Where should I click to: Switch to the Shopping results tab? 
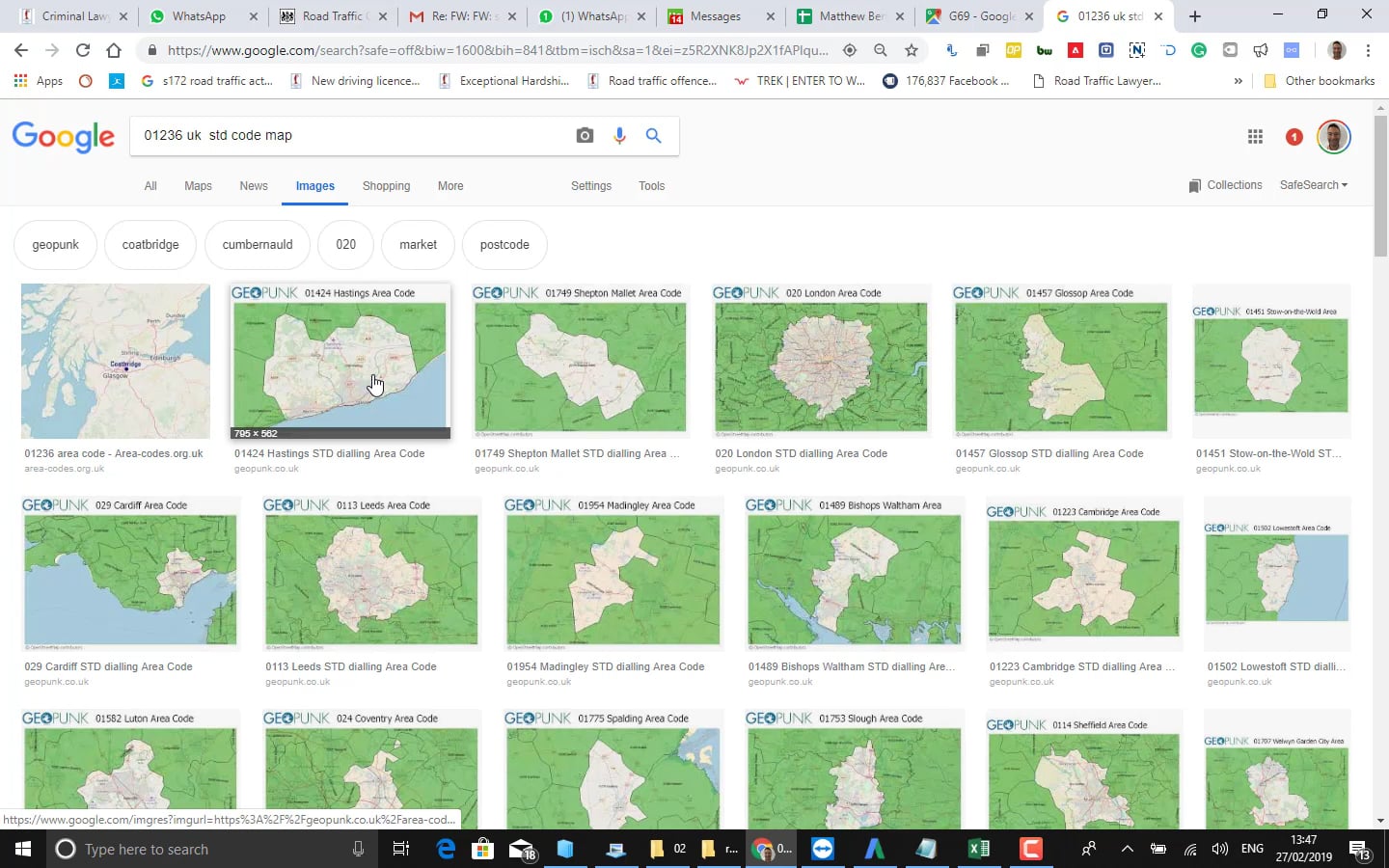pyautogui.click(x=386, y=186)
